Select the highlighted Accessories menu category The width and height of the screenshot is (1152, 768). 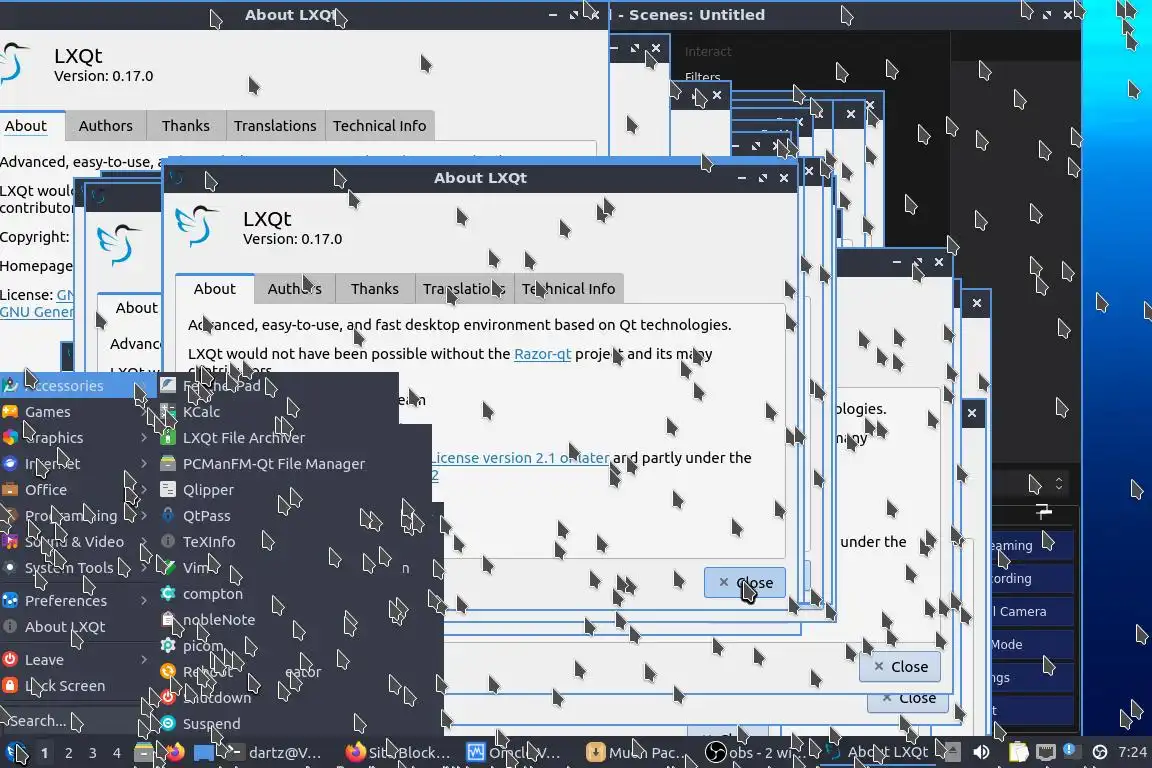click(76, 385)
